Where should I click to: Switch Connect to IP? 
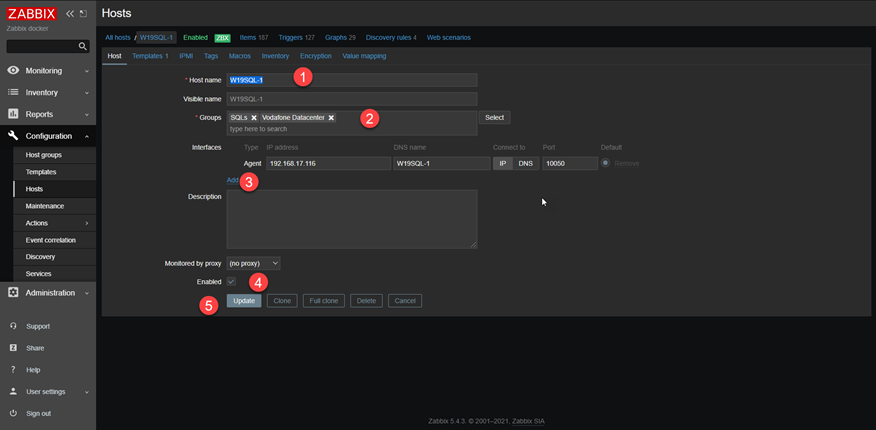point(502,163)
